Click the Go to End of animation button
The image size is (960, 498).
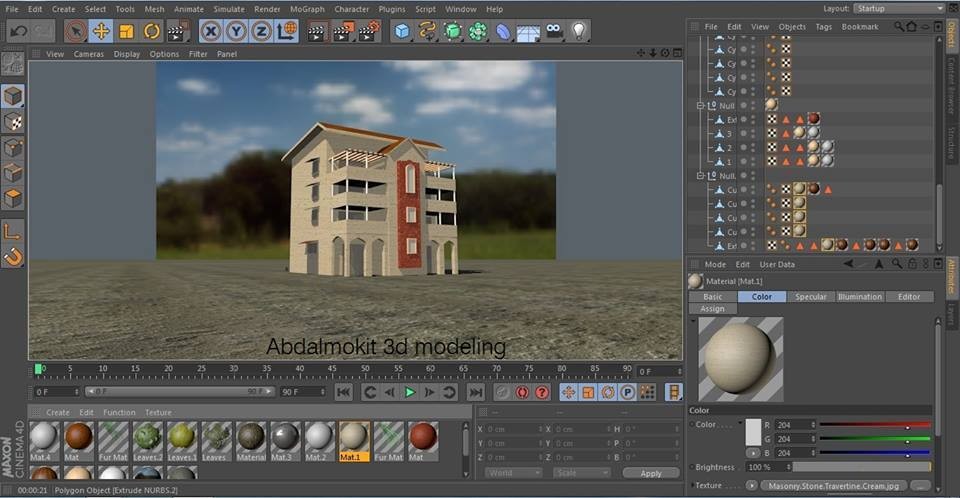(x=476, y=392)
